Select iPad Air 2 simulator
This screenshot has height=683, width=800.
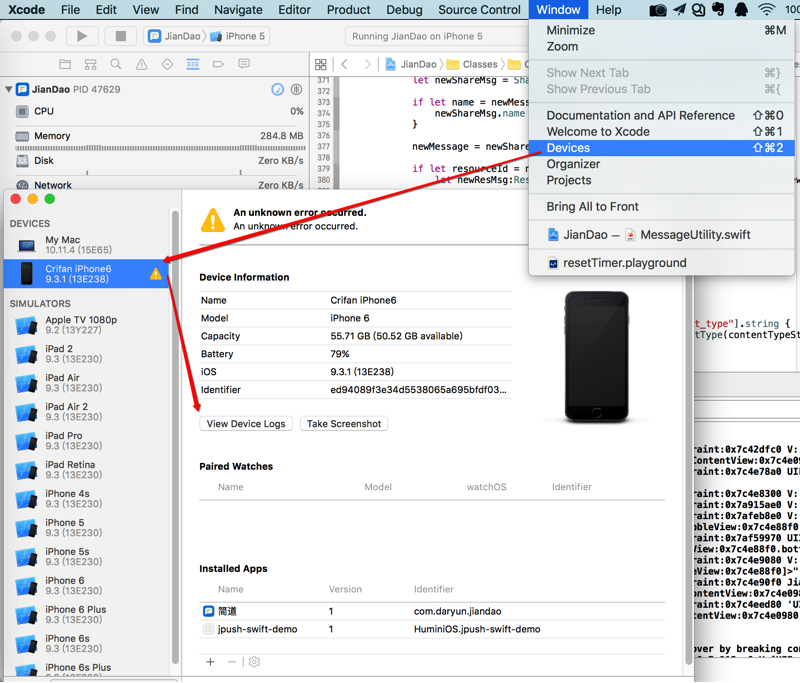87,412
